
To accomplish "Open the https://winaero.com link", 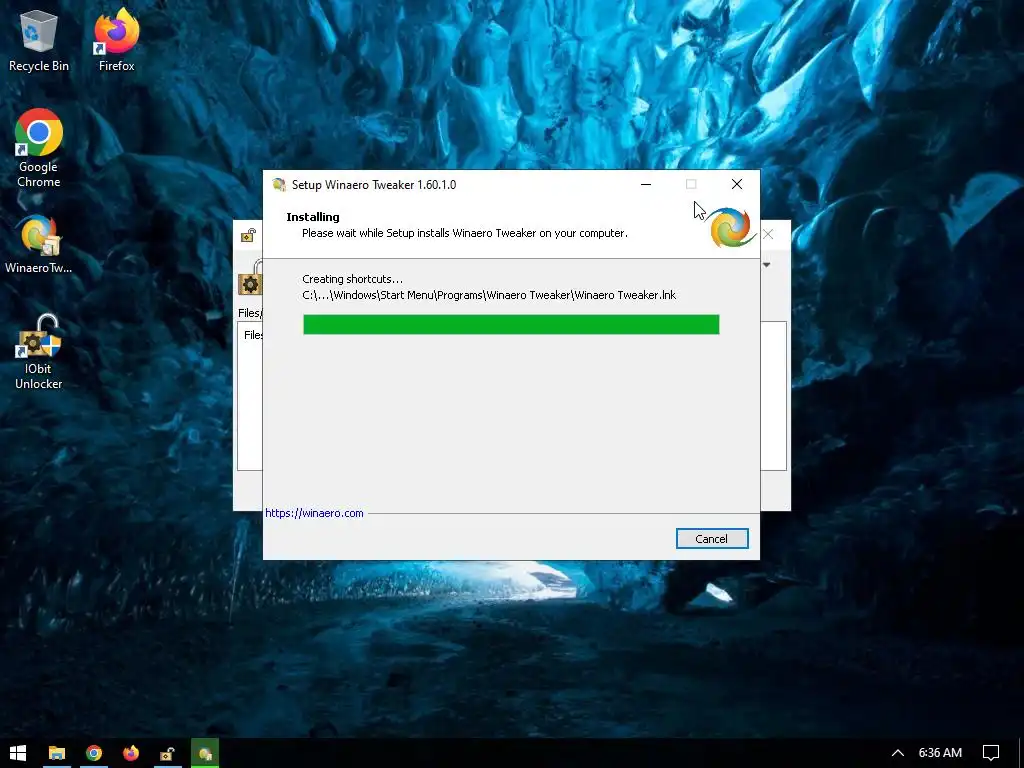I will 314,513.
